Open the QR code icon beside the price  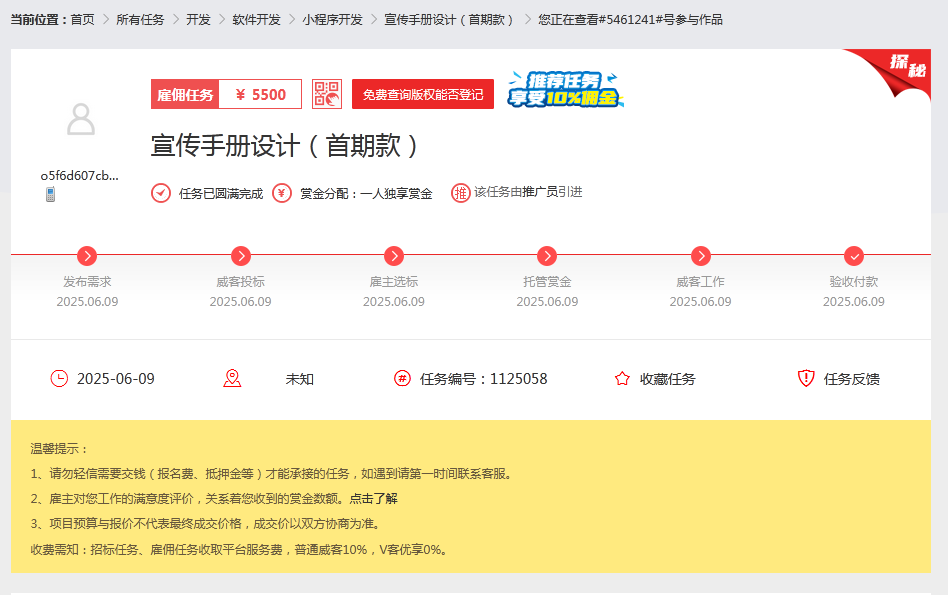pyautogui.click(x=325, y=93)
